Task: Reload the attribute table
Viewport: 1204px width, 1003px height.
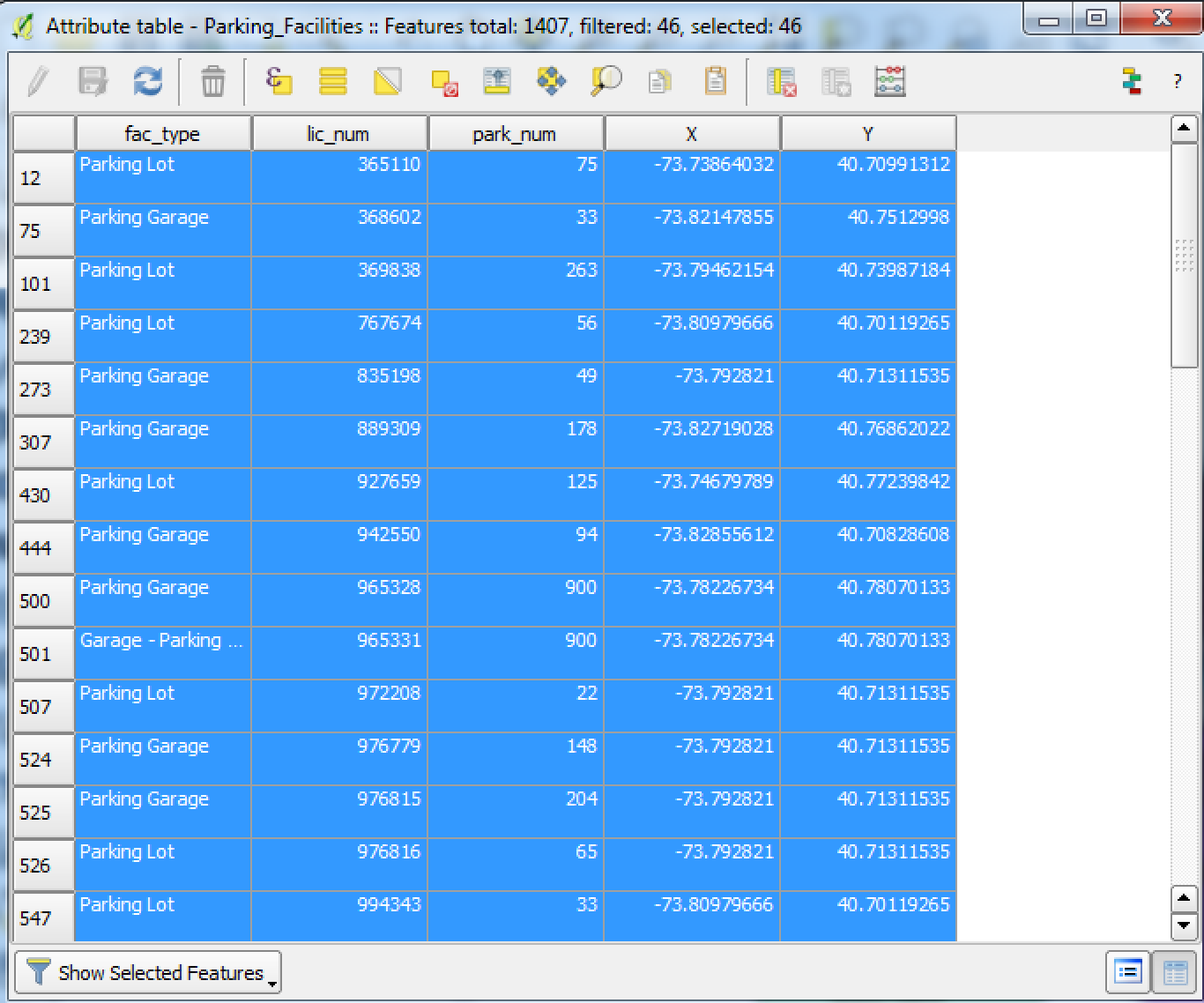Action: pyautogui.click(x=147, y=82)
